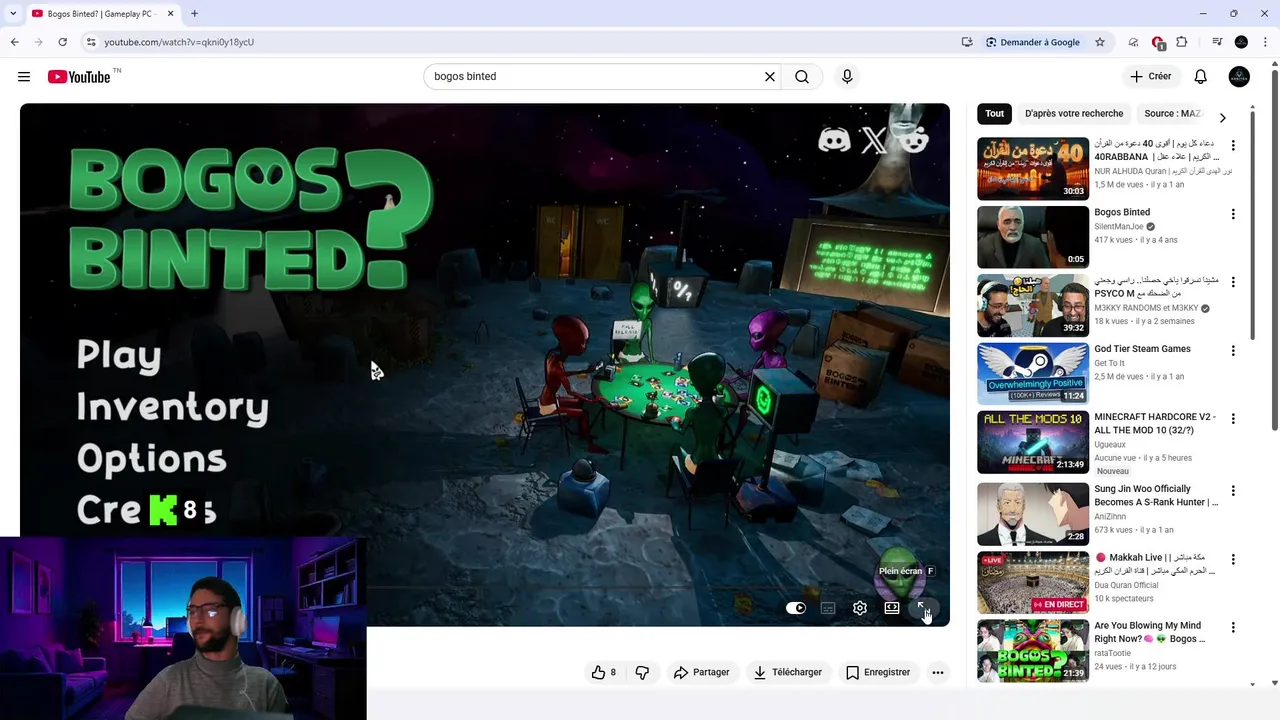Open 'Sung Jin Woo Officially' video title

point(1156,496)
